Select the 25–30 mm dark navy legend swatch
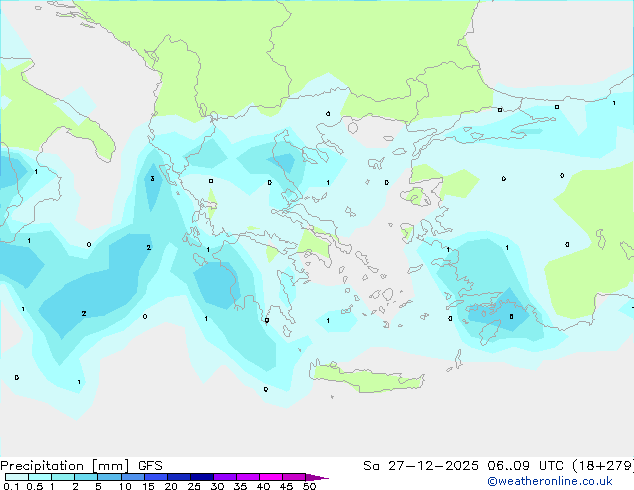 pyautogui.click(x=201, y=477)
